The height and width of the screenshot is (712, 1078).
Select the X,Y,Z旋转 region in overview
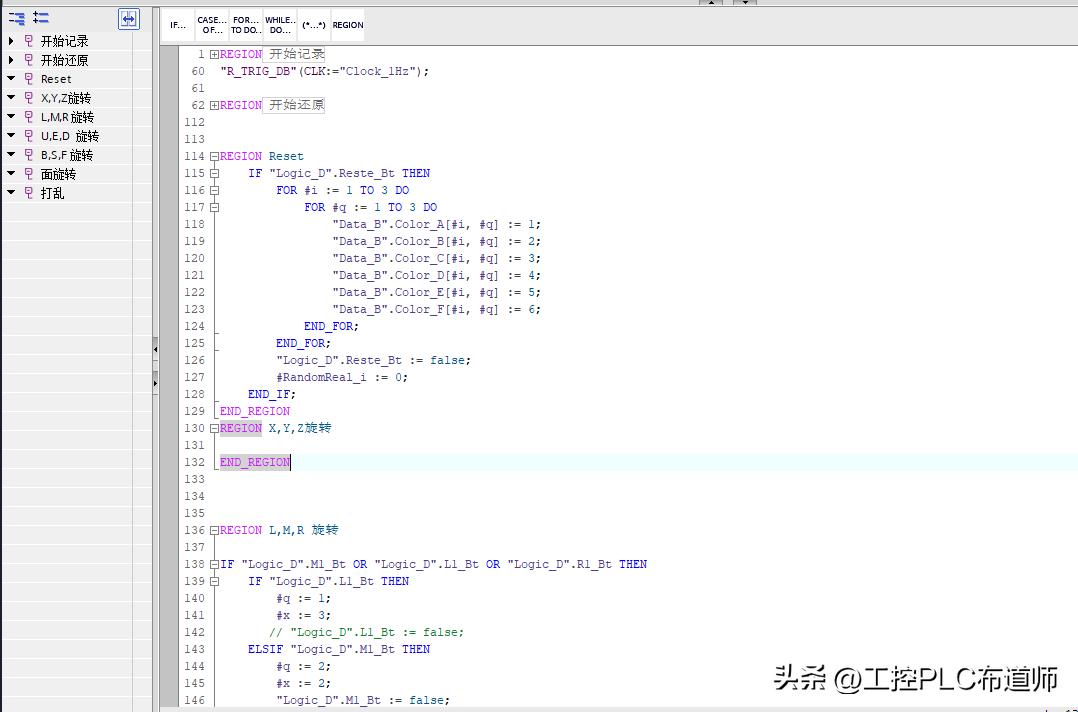point(65,98)
